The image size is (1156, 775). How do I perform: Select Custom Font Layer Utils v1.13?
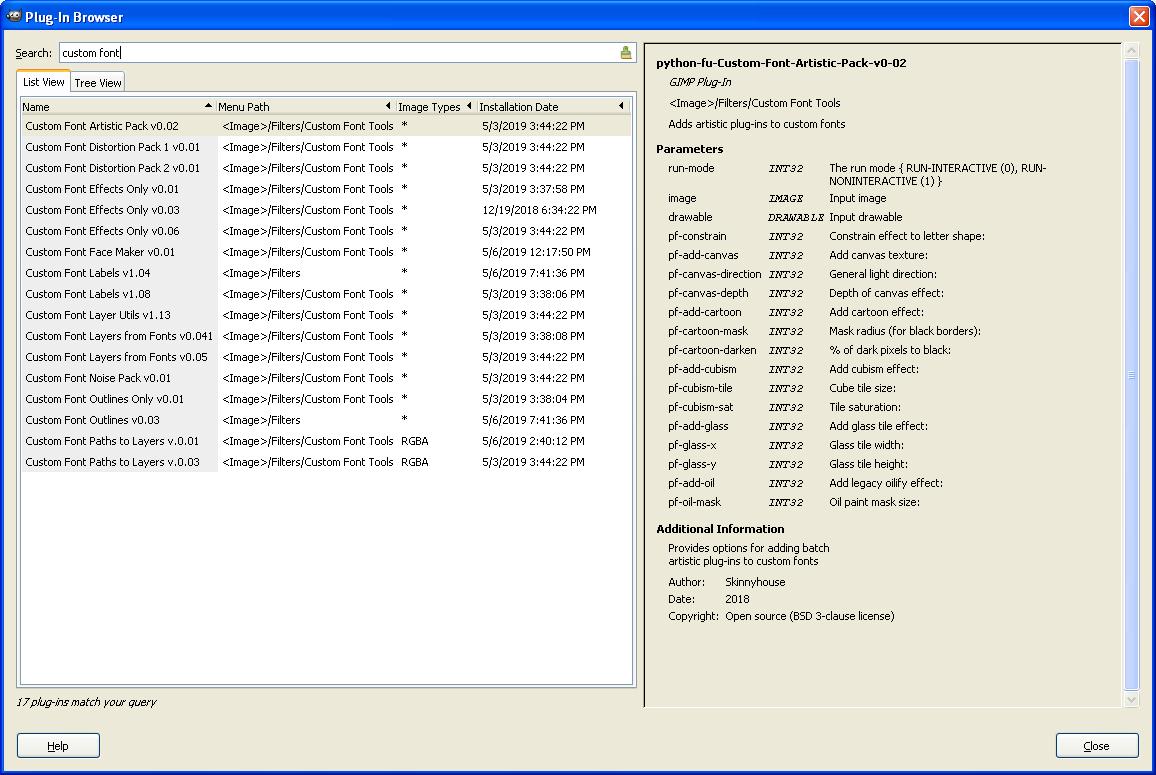point(326,315)
